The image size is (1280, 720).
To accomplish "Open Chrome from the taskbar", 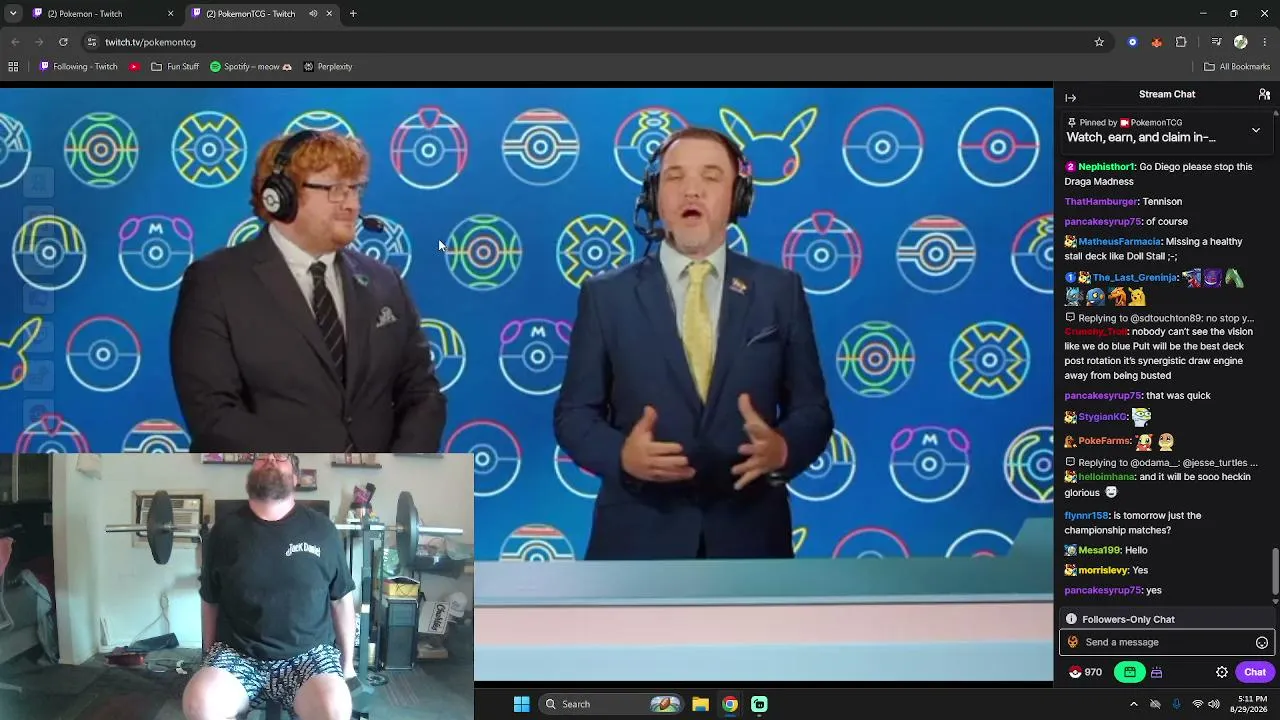I will click(730, 704).
